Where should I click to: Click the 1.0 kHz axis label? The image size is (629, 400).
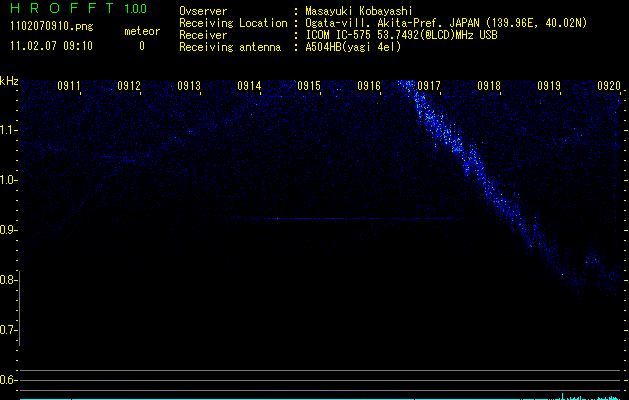point(7,180)
